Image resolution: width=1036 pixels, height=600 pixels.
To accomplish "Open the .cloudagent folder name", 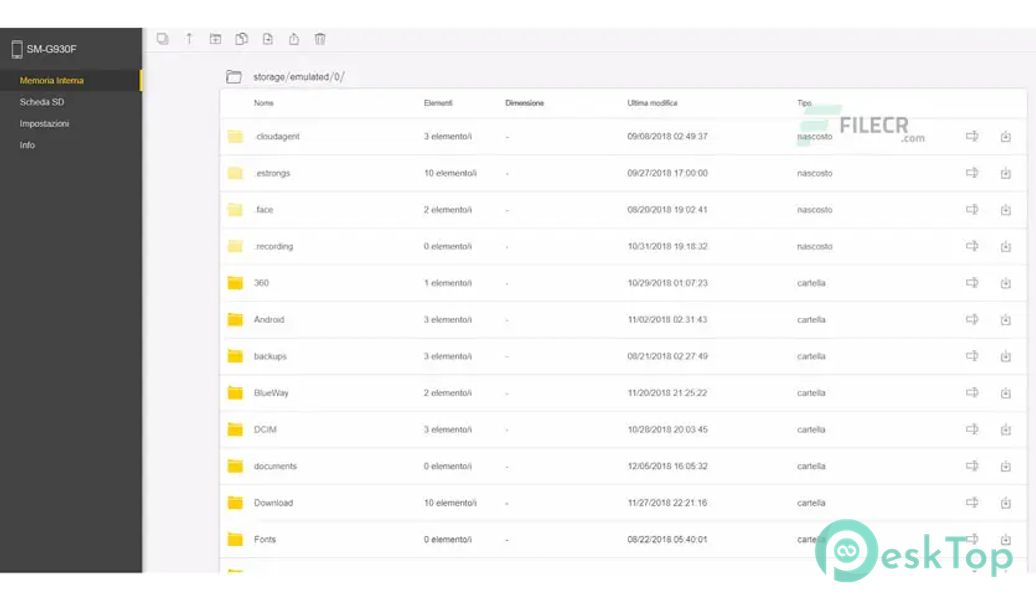I will [277, 136].
